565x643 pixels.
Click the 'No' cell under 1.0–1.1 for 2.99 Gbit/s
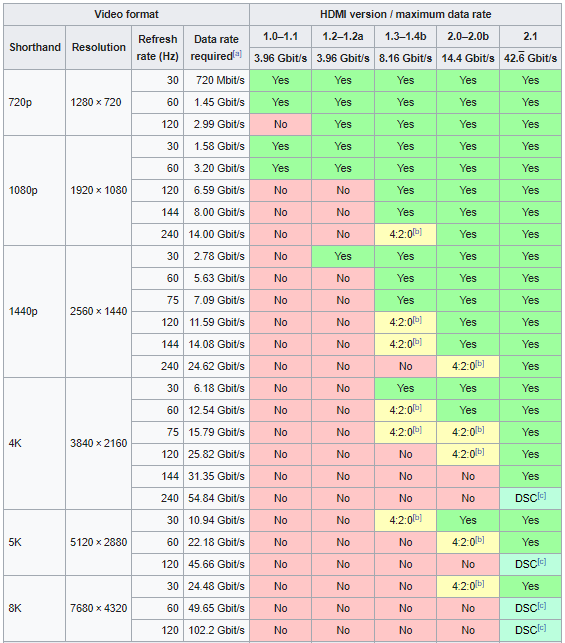[x=280, y=124]
